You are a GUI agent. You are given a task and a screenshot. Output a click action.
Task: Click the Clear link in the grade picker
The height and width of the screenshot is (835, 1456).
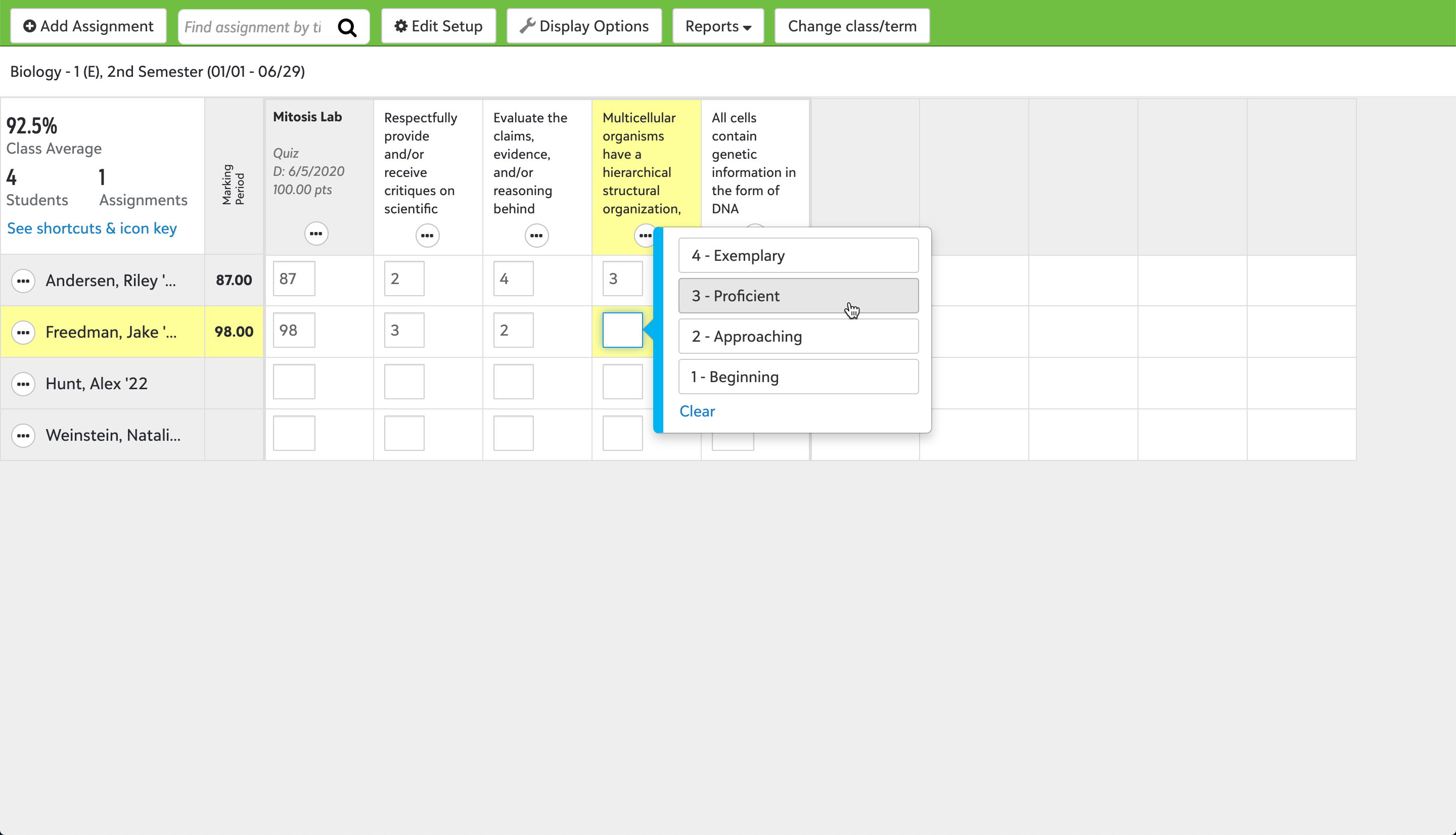point(697,410)
